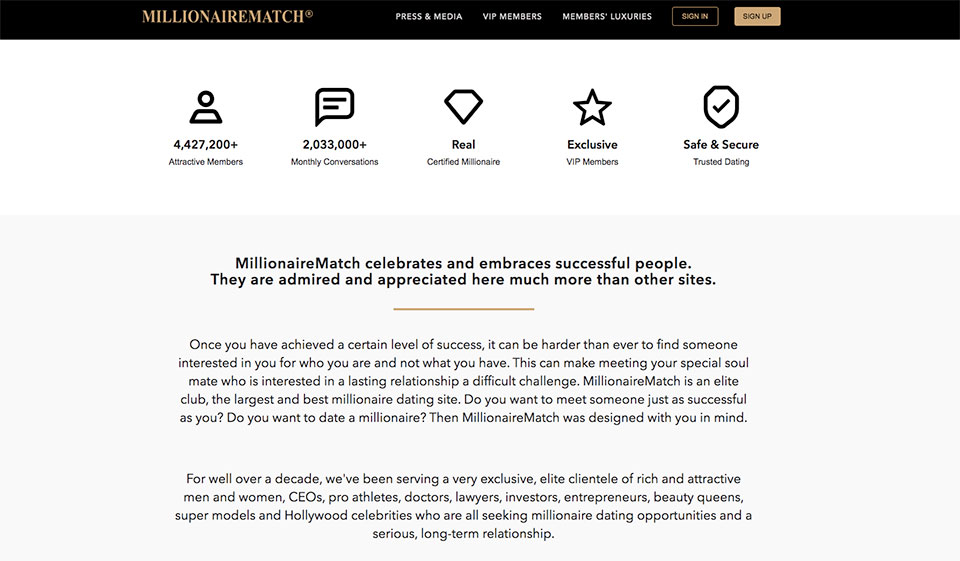Click the MillionaireMatch logo
This screenshot has height=561, width=960.
(x=228, y=16)
